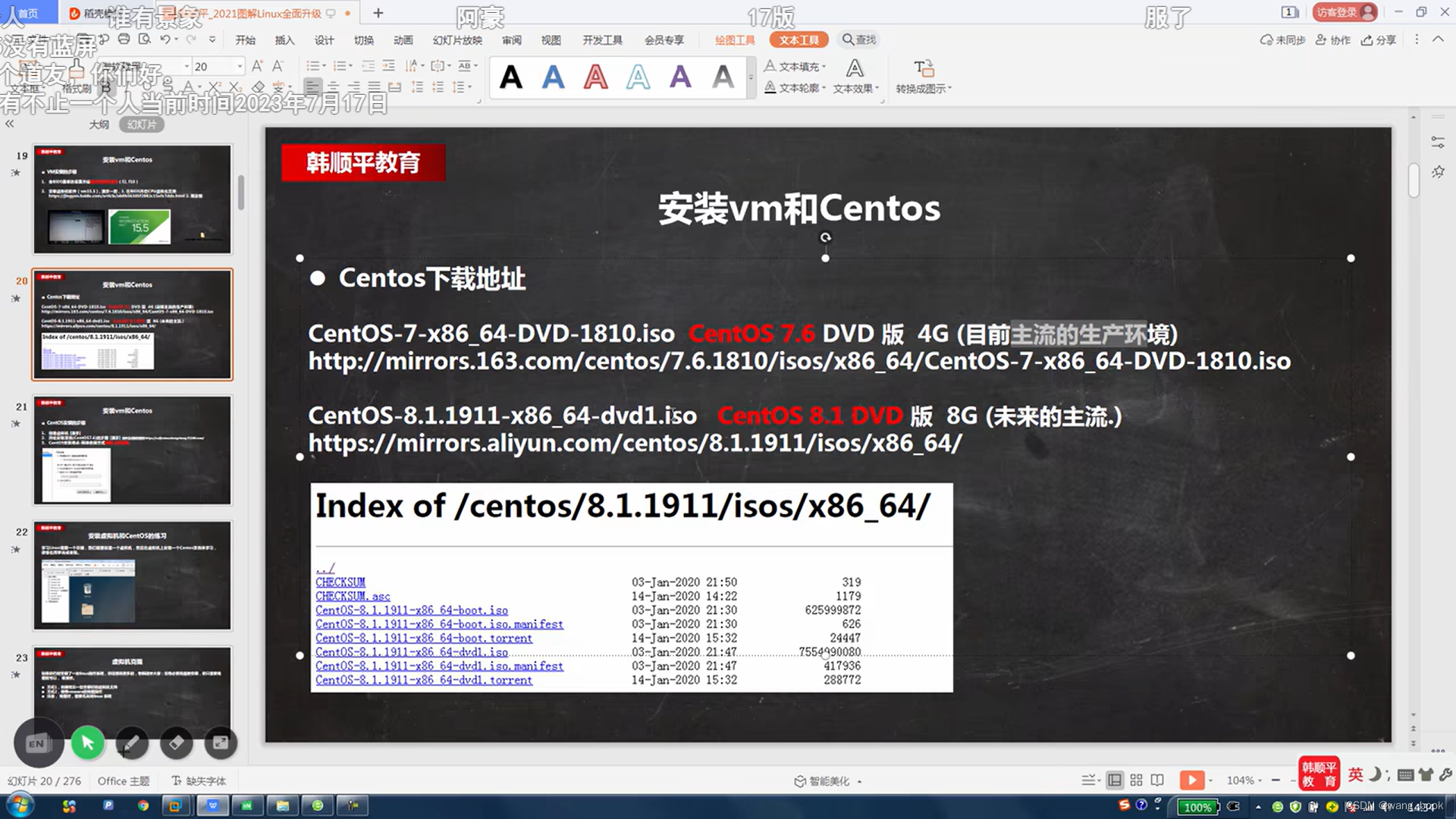
Task: Switch to reading view icon
Action: pyautogui.click(x=1157, y=780)
